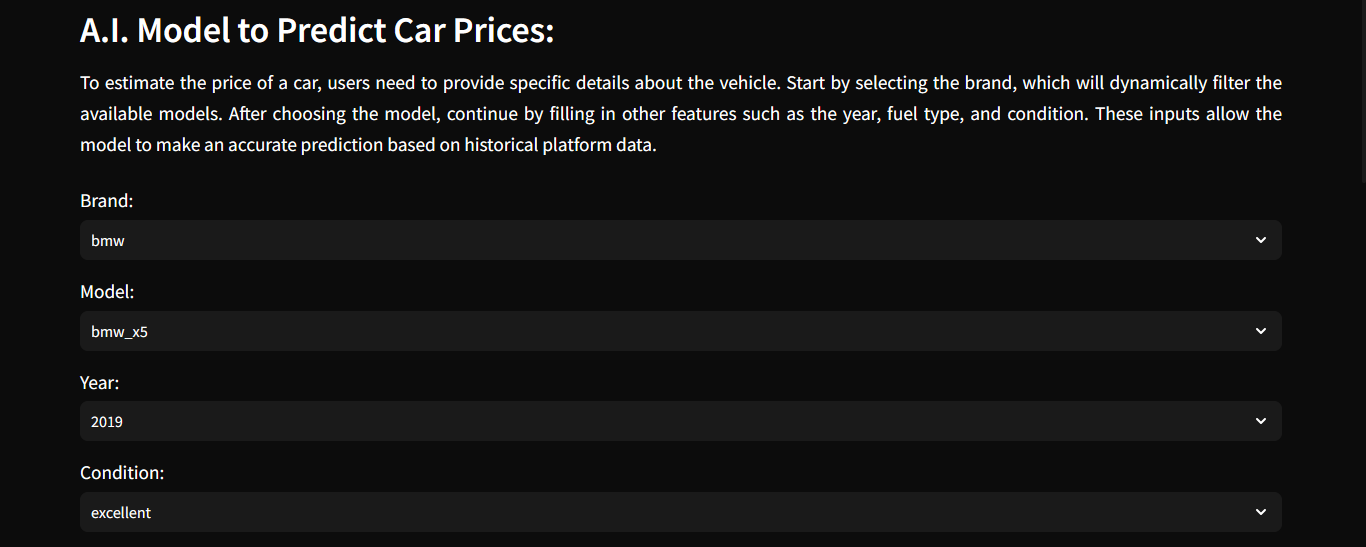The width and height of the screenshot is (1366, 547).
Task: Click the chevron arrow in Condition selector
Action: [x=1260, y=512]
